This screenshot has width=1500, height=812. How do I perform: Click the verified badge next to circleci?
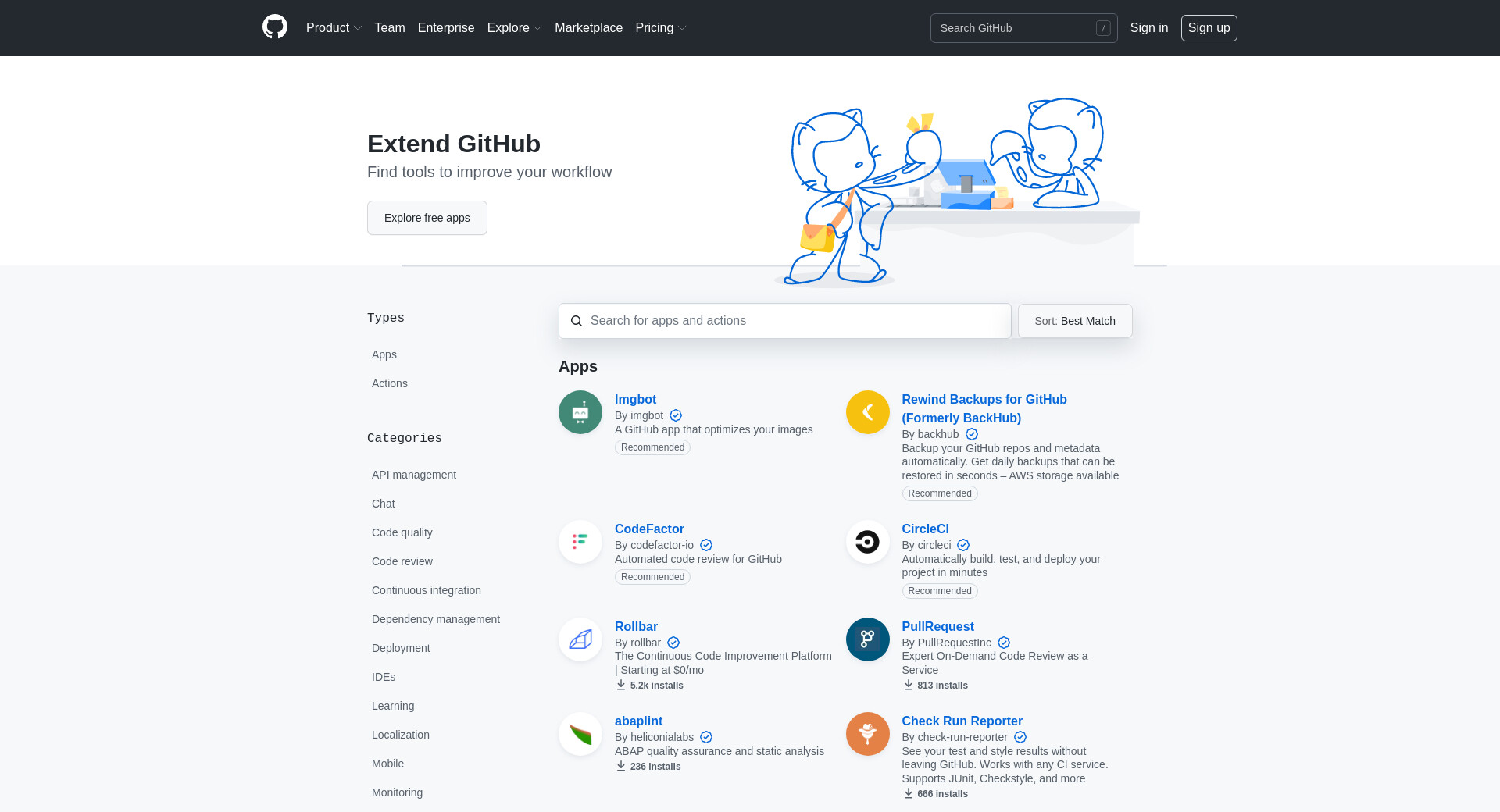click(963, 545)
